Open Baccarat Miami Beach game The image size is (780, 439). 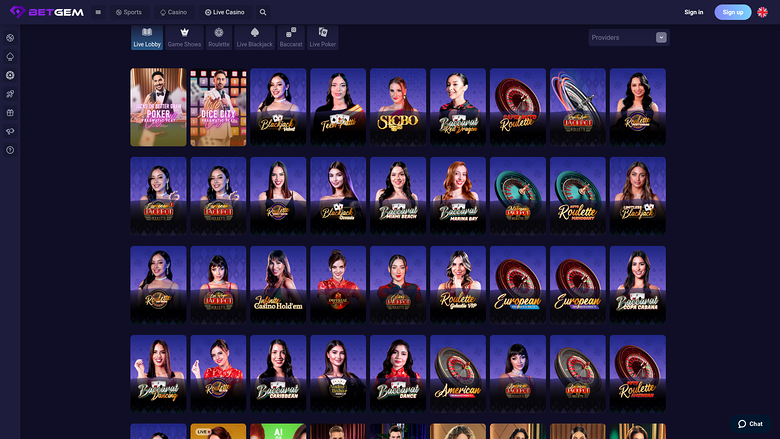click(x=398, y=196)
